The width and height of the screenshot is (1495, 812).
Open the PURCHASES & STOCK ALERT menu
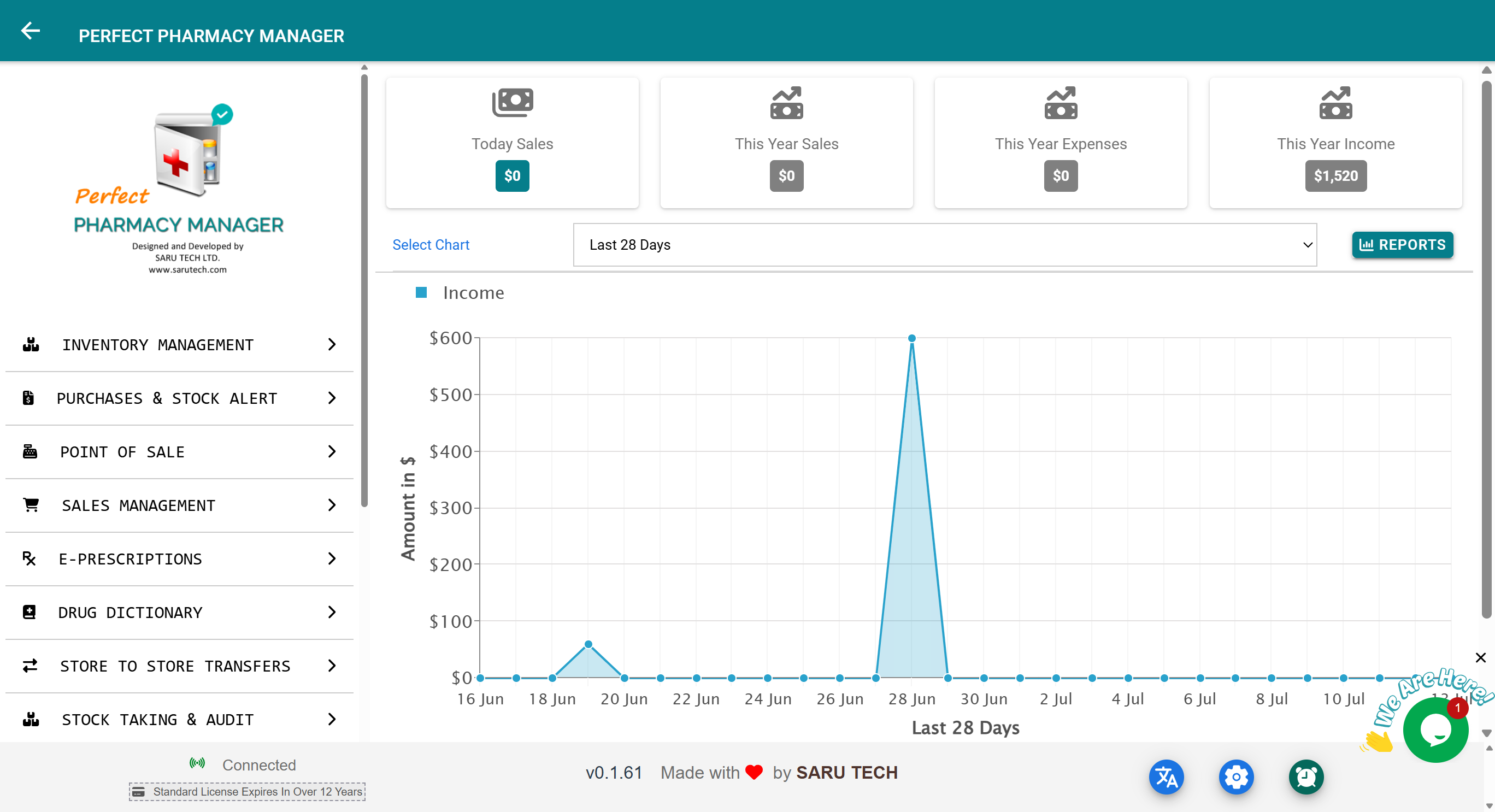point(179,398)
